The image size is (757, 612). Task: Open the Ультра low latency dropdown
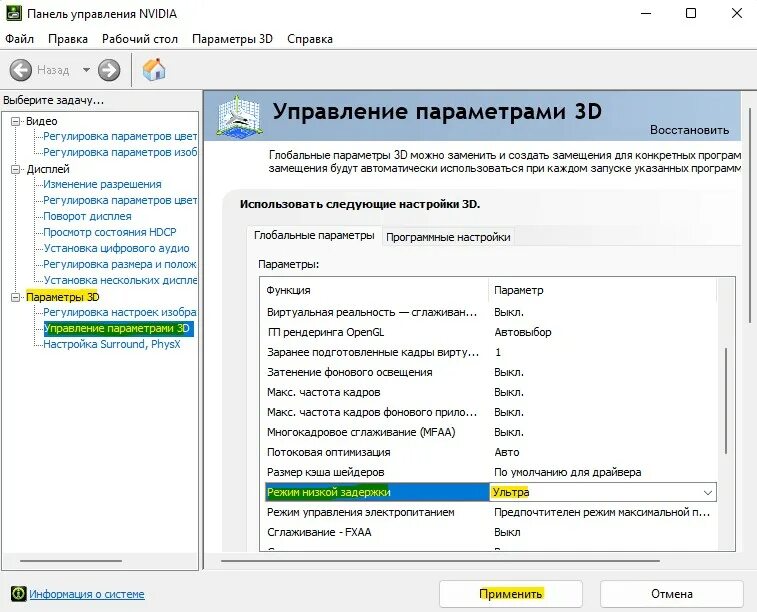pyautogui.click(x=708, y=492)
